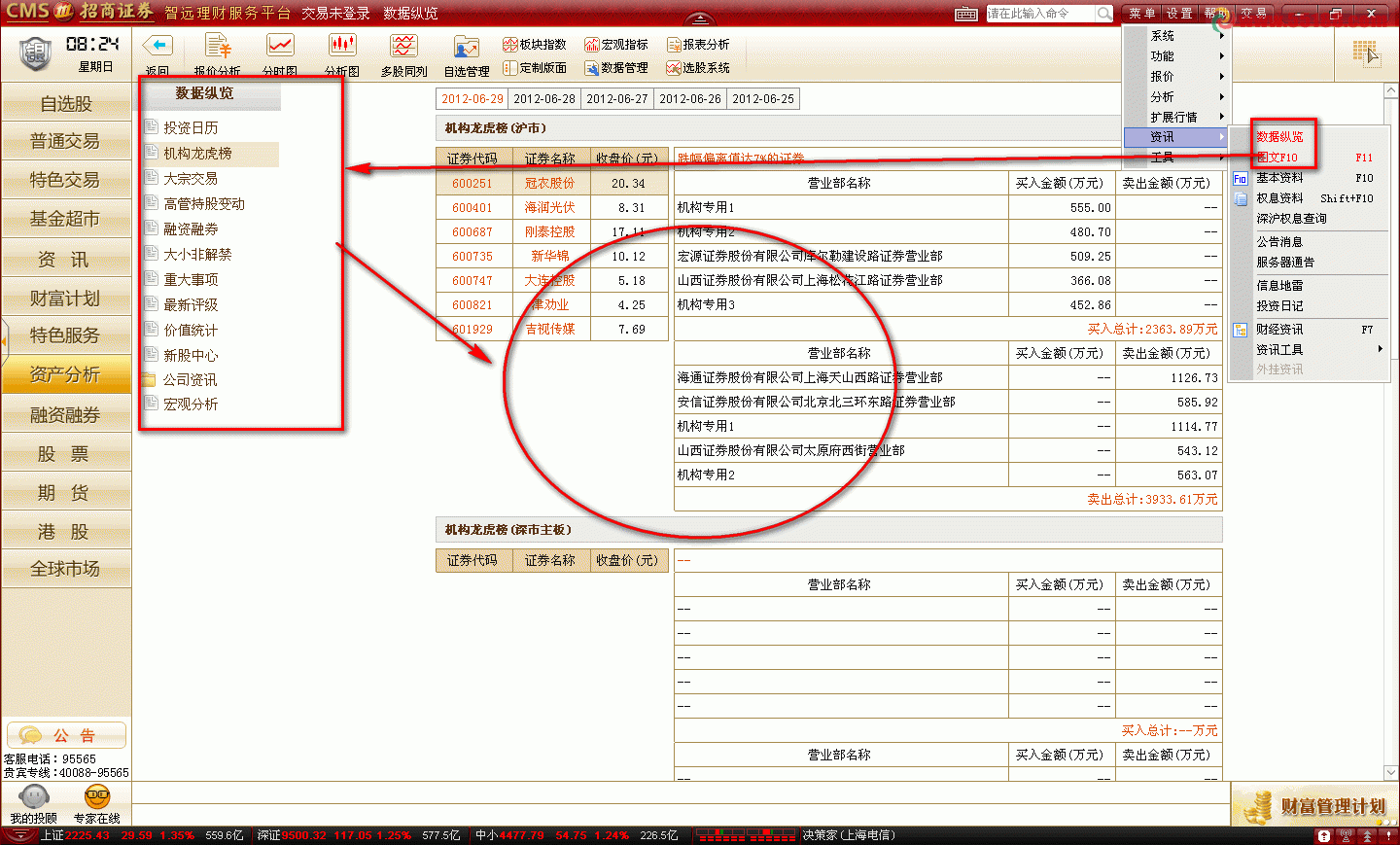Click the 返回 back arrow icon

(157, 46)
